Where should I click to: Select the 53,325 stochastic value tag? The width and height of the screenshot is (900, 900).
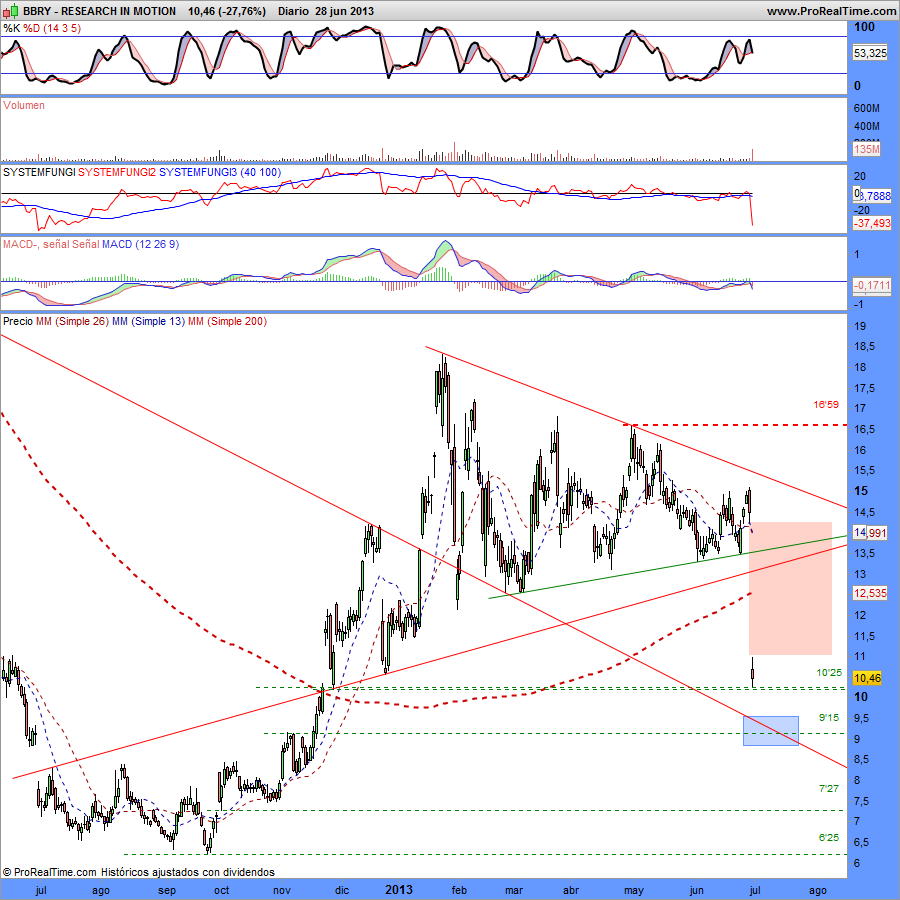click(870, 53)
